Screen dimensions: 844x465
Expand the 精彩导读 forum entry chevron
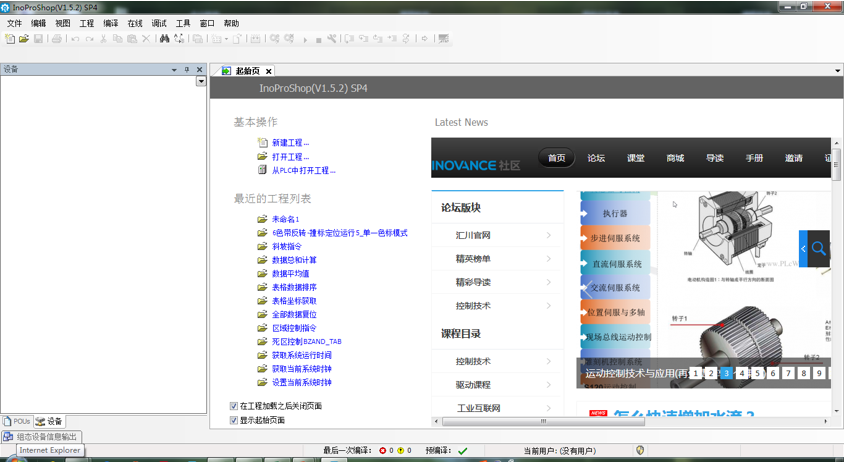click(x=548, y=282)
